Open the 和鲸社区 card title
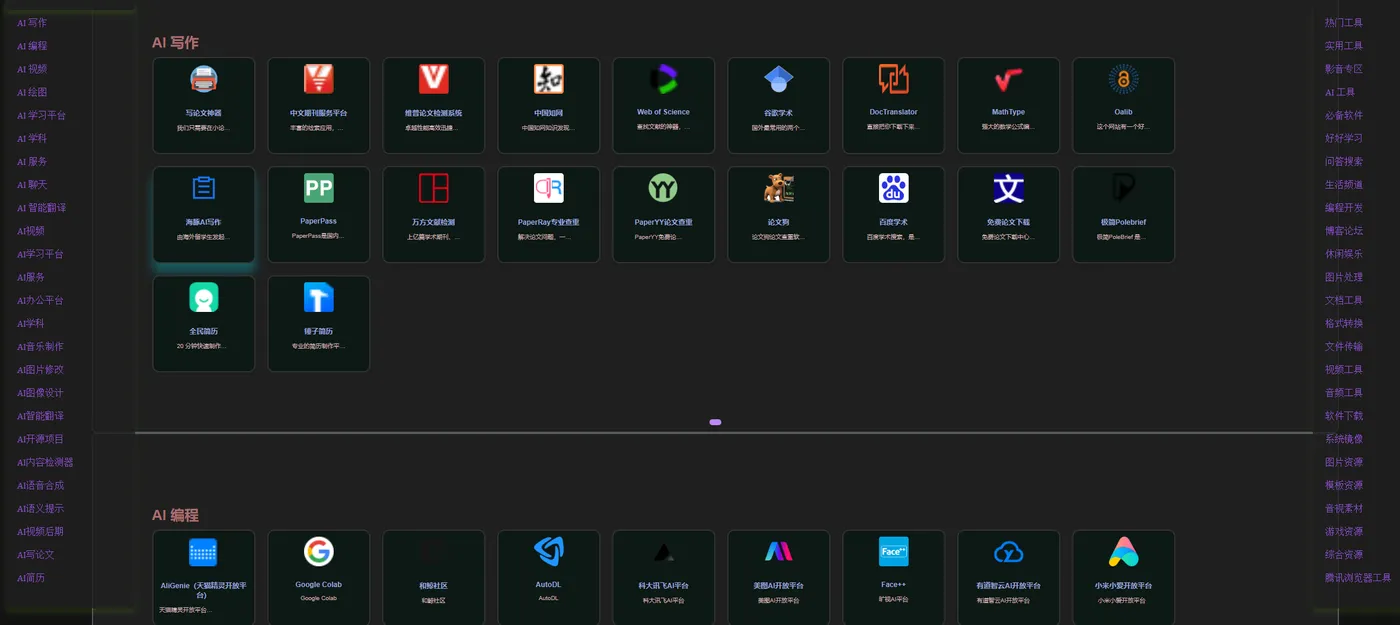Viewport: 1400px width, 625px height. [434, 586]
